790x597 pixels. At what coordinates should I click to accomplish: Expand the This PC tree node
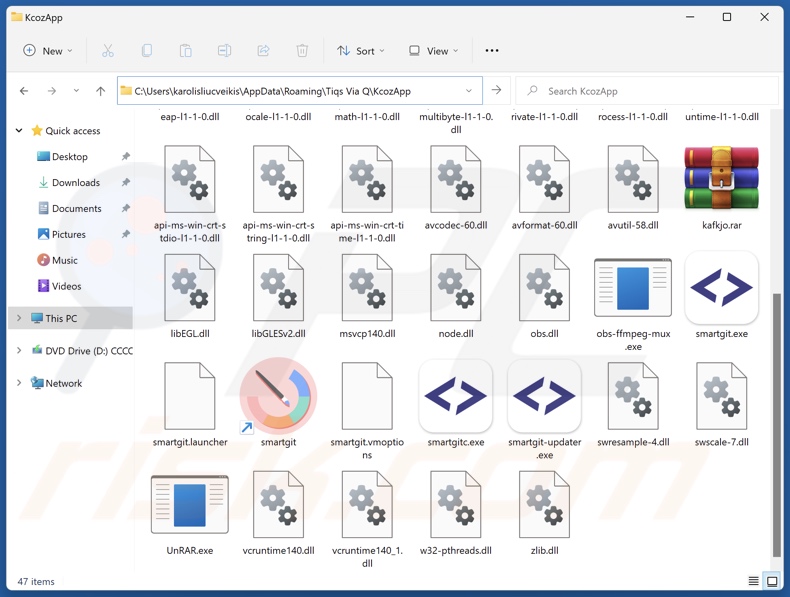(x=19, y=319)
